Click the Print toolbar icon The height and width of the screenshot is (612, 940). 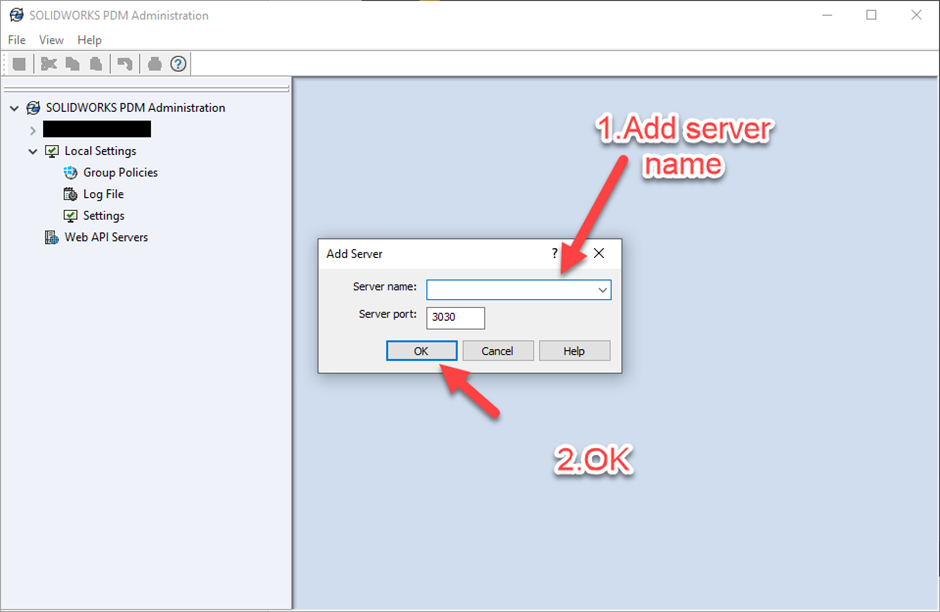(155, 64)
